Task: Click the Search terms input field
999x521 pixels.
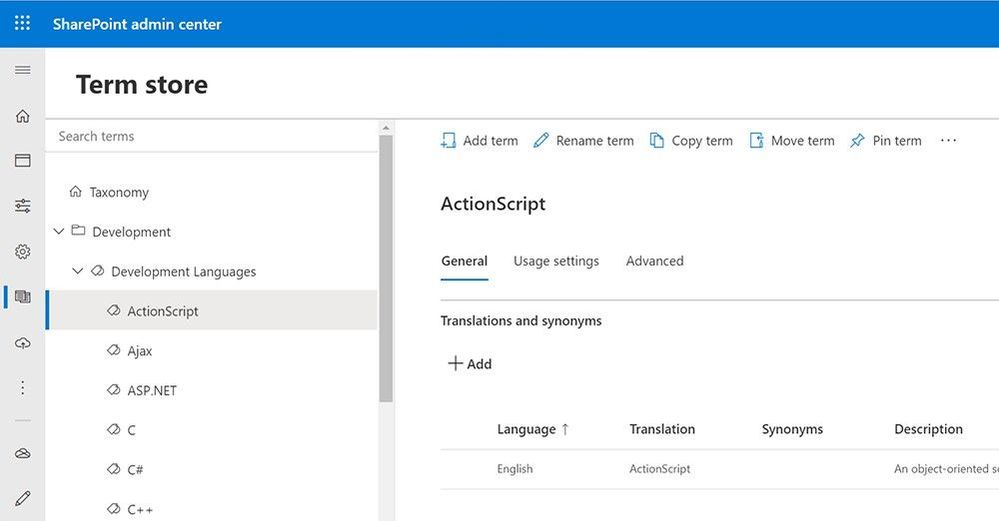Action: pyautogui.click(x=212, y=136)
